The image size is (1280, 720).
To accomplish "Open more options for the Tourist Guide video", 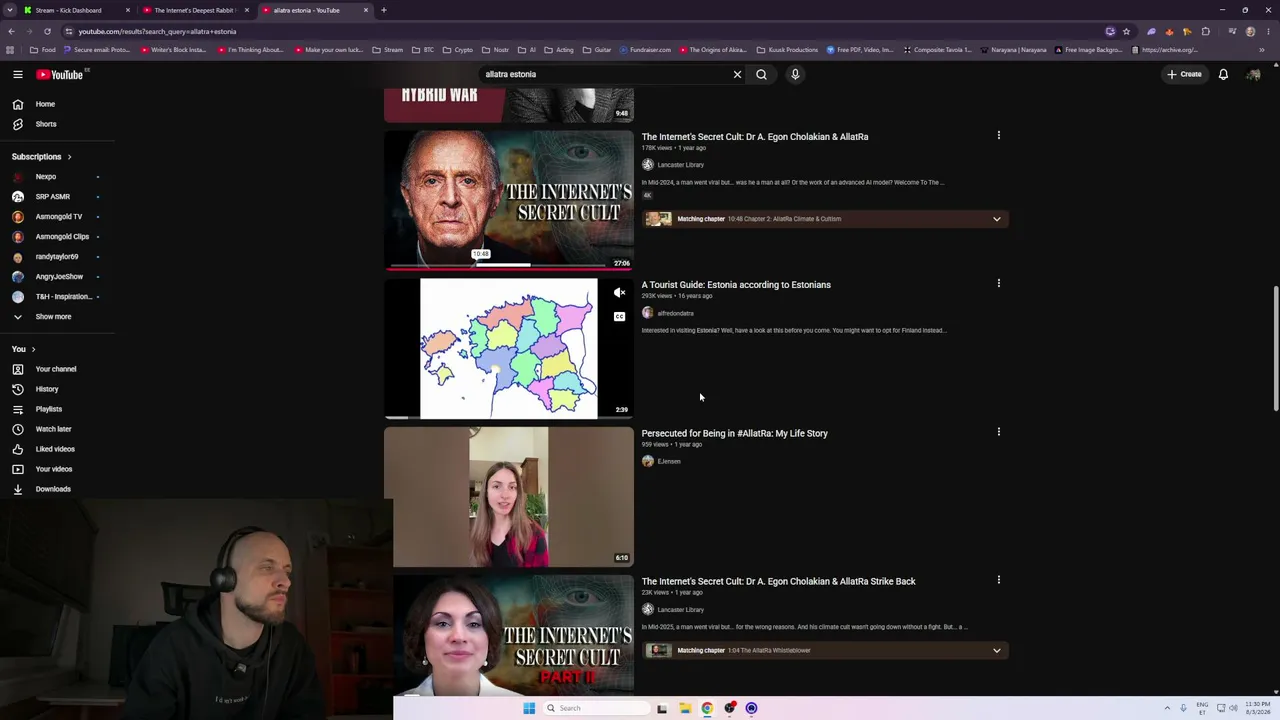I will coord(998,283).
